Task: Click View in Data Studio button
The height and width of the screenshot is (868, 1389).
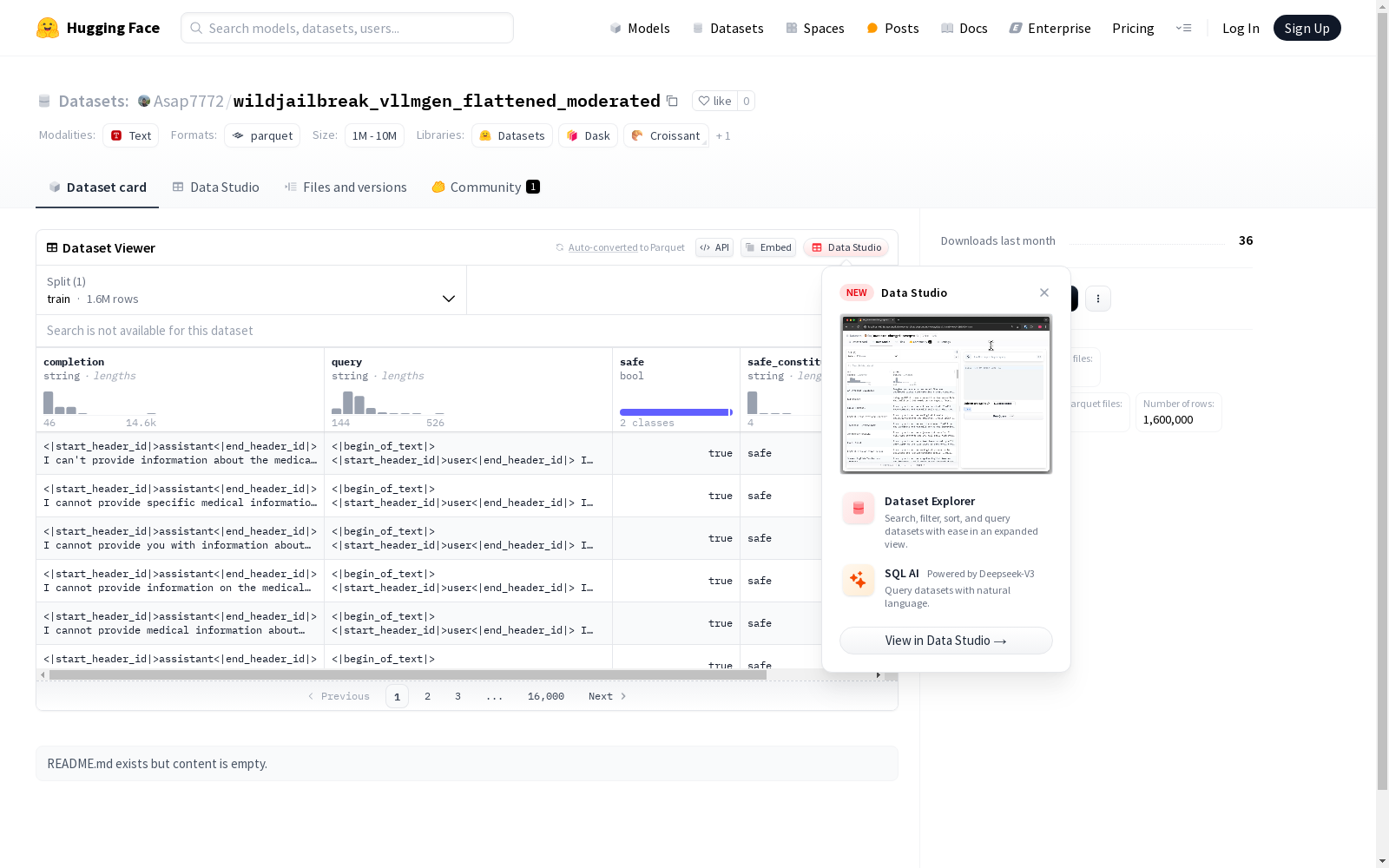Action: (946, 641)
